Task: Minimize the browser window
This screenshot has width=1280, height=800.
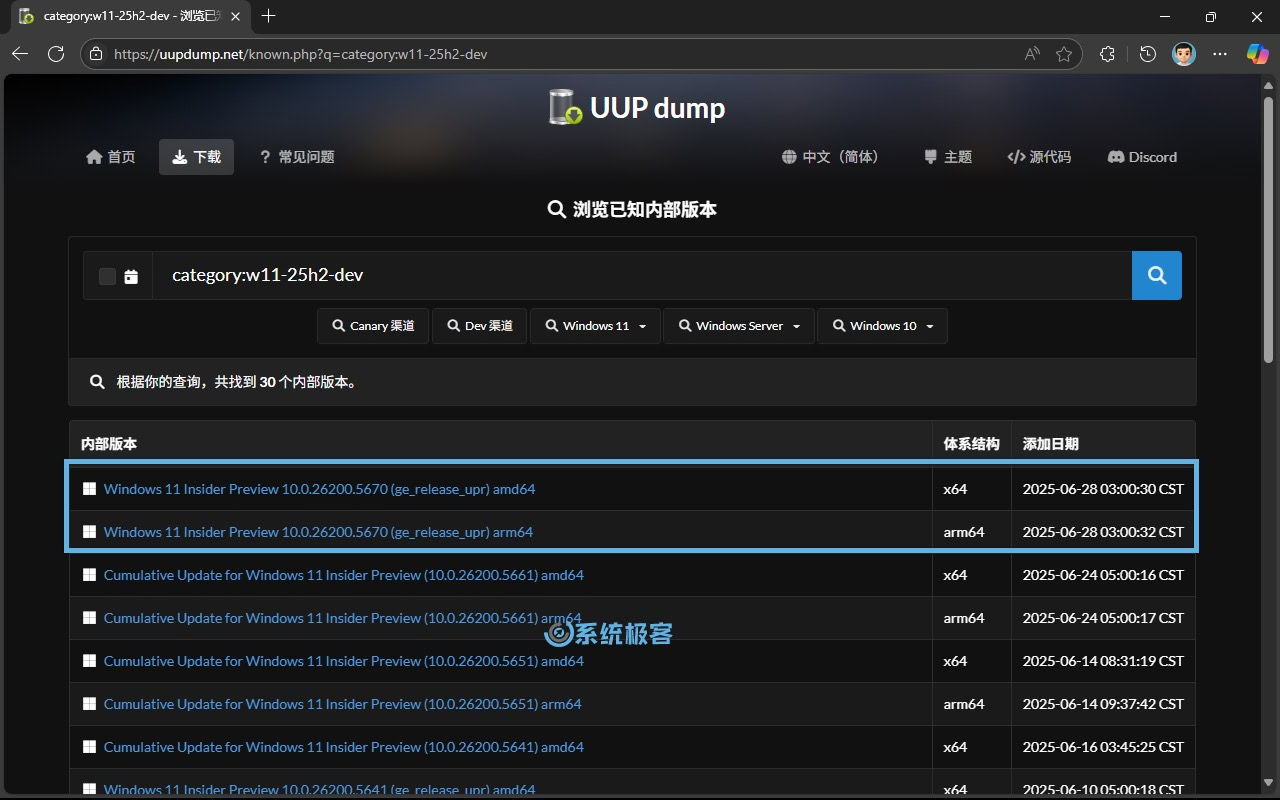Action: pyautogui.click(x=1165, y=16)
